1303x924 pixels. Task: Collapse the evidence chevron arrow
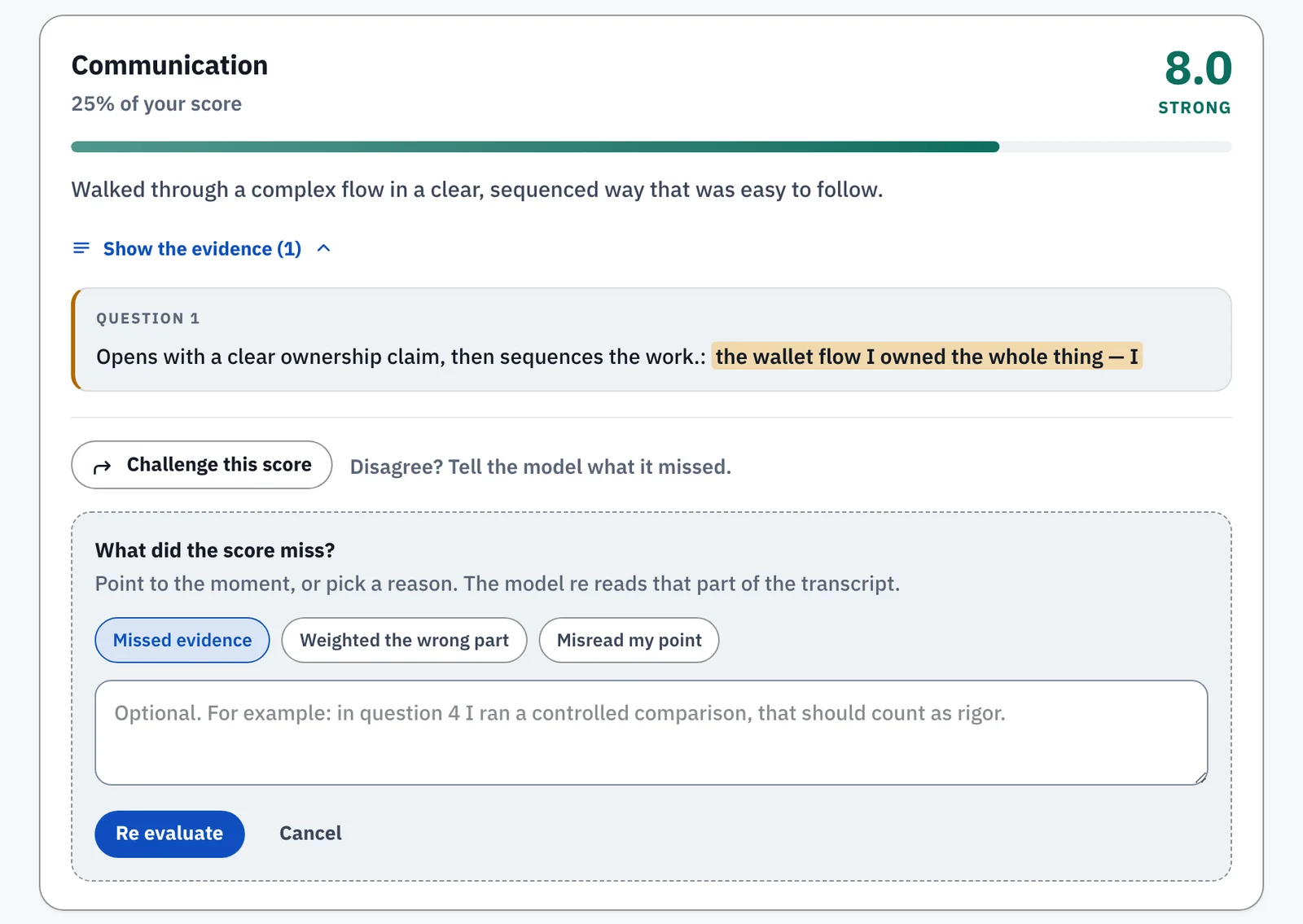(323, 248)
